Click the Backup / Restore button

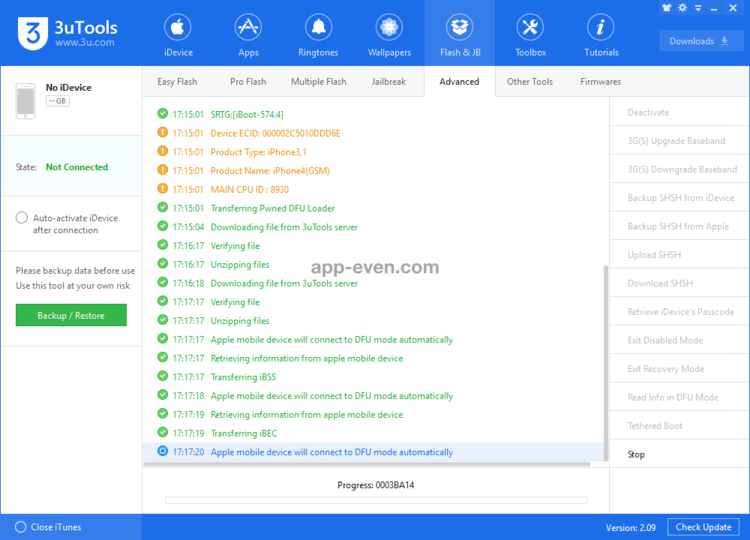(x=71, y=315)
